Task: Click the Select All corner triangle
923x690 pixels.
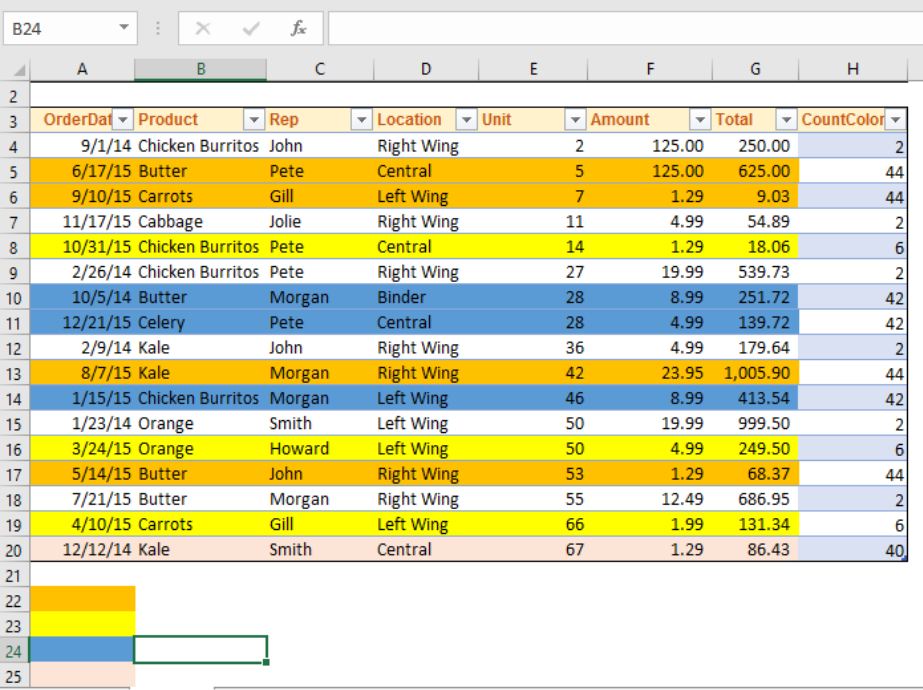Action: [19, 71]
